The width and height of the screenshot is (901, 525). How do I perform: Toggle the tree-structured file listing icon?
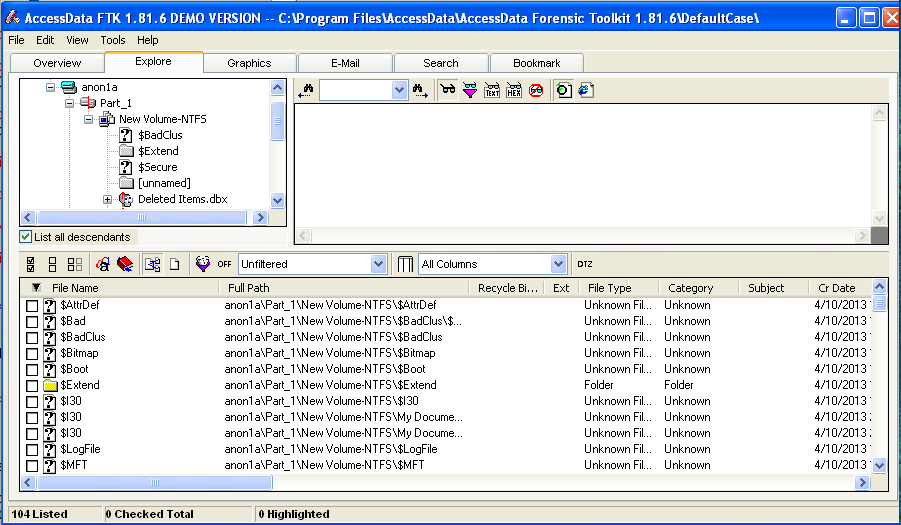coord(152,264)
